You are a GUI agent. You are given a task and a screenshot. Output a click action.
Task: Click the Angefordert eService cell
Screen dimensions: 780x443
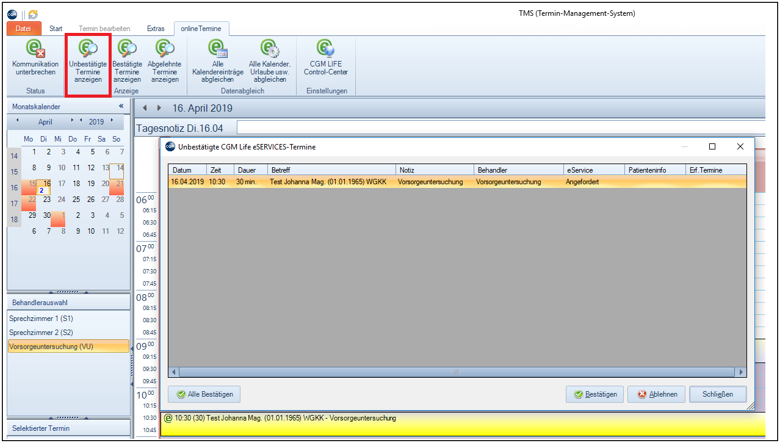click(594, 182)
